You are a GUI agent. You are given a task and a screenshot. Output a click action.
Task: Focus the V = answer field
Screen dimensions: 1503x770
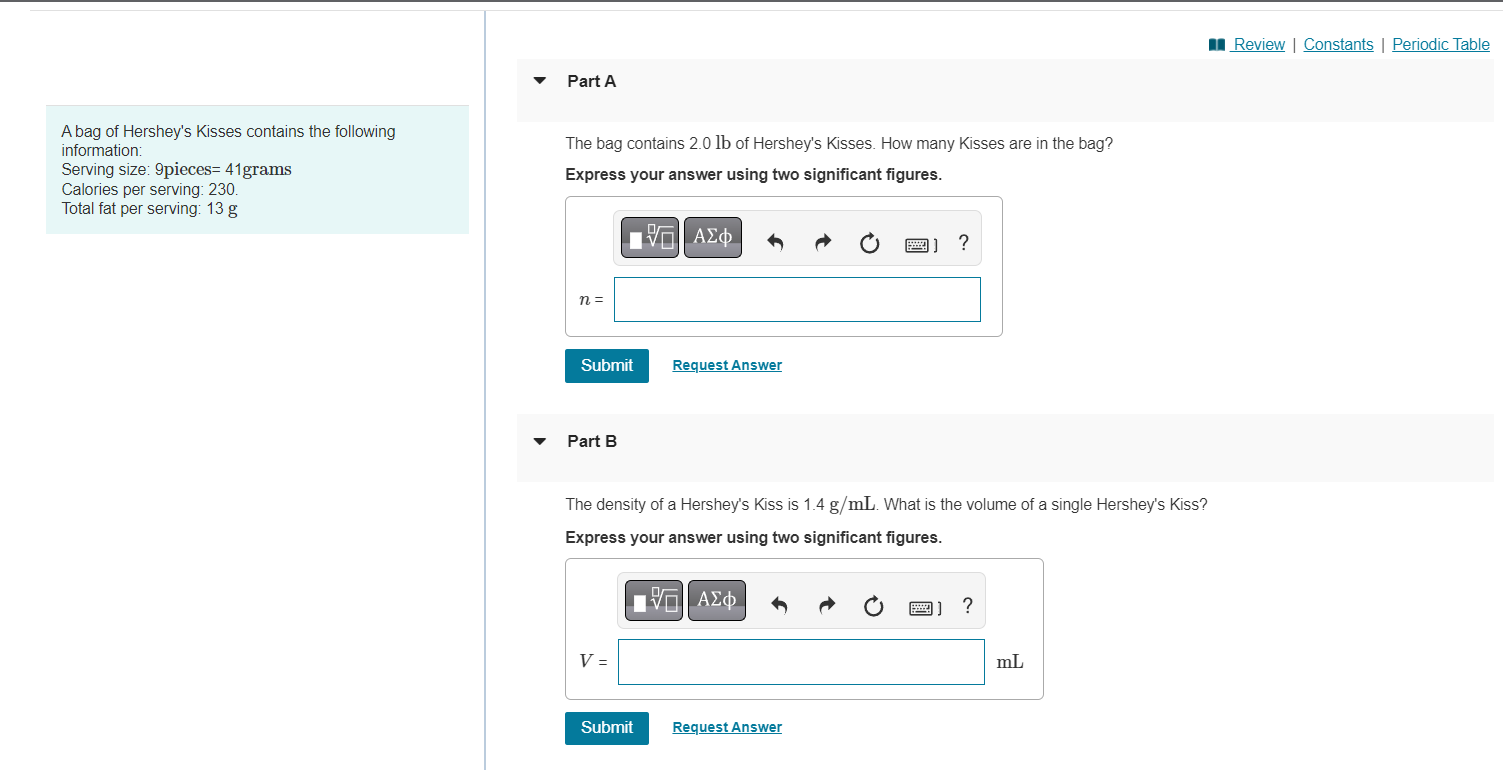pos(801,662)
